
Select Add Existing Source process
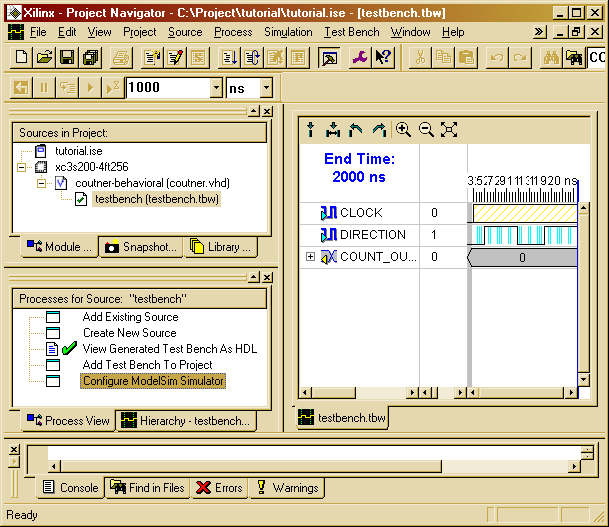point(130,317)
